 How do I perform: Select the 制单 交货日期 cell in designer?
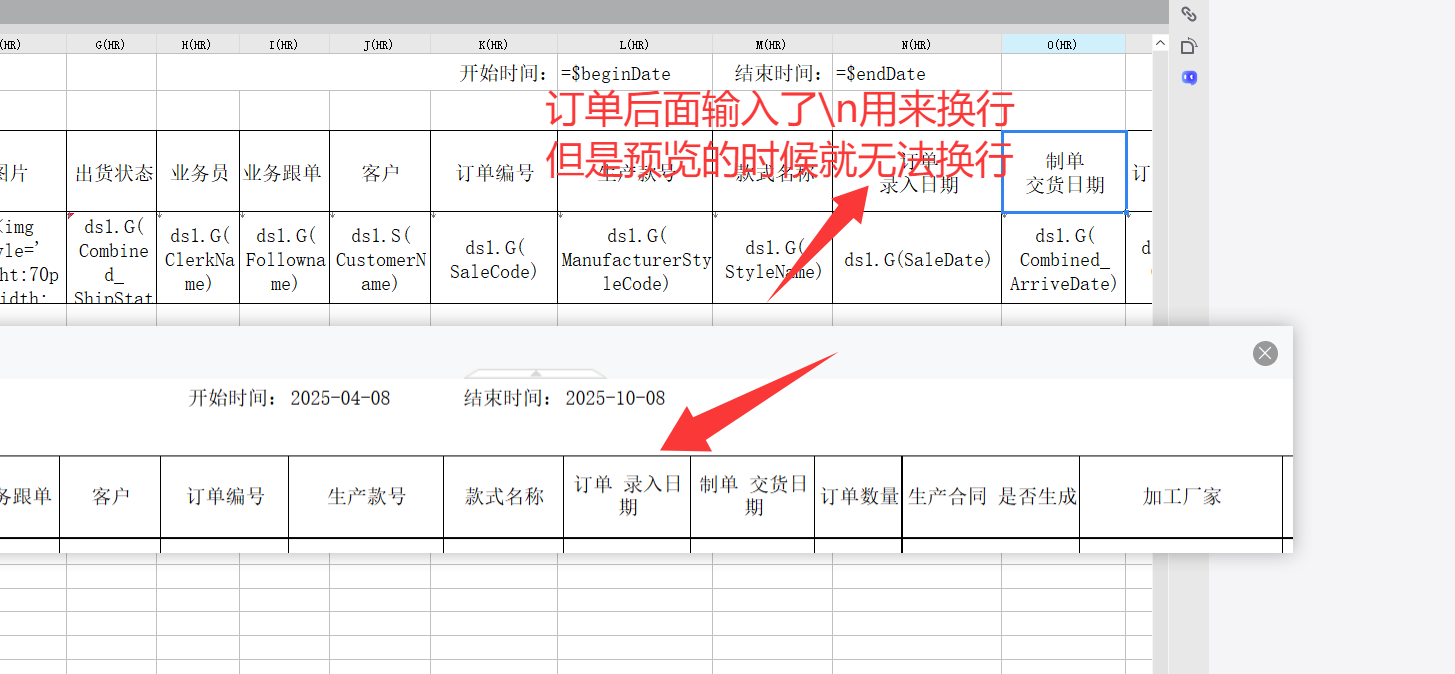pyautogui.click(x=1064, y=172)
